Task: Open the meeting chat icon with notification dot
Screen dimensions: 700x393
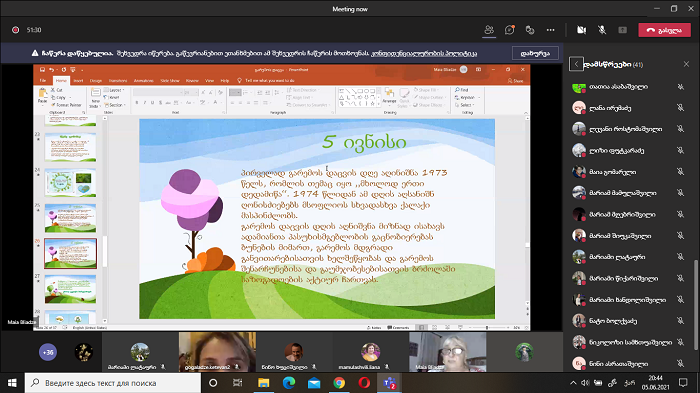Action: (x=509, y=30)
